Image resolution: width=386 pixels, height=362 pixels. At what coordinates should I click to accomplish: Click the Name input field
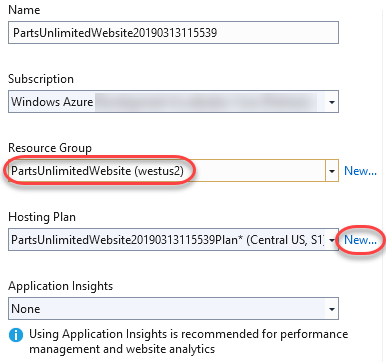173,33
